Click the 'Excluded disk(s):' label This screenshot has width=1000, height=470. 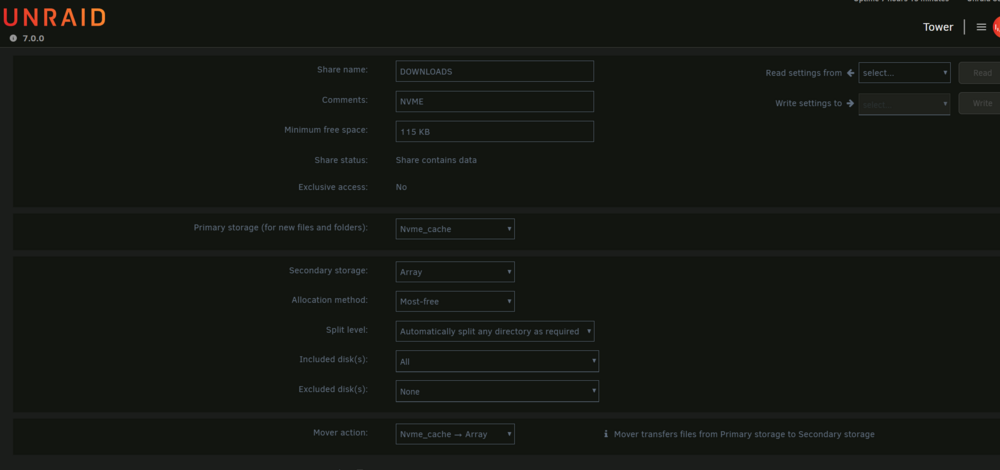coord(334,390)
